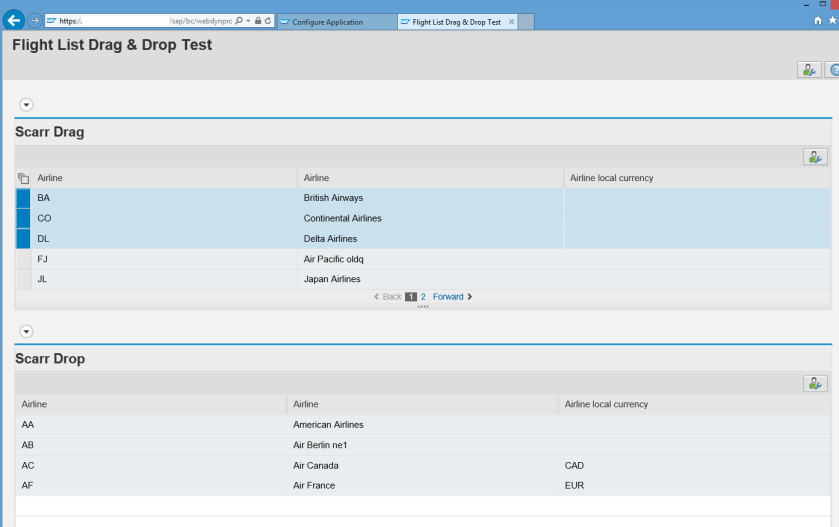The image size is (839, 527).
Task: Collapse the Scarr Drag panel arrow
Action: (27, 104)
